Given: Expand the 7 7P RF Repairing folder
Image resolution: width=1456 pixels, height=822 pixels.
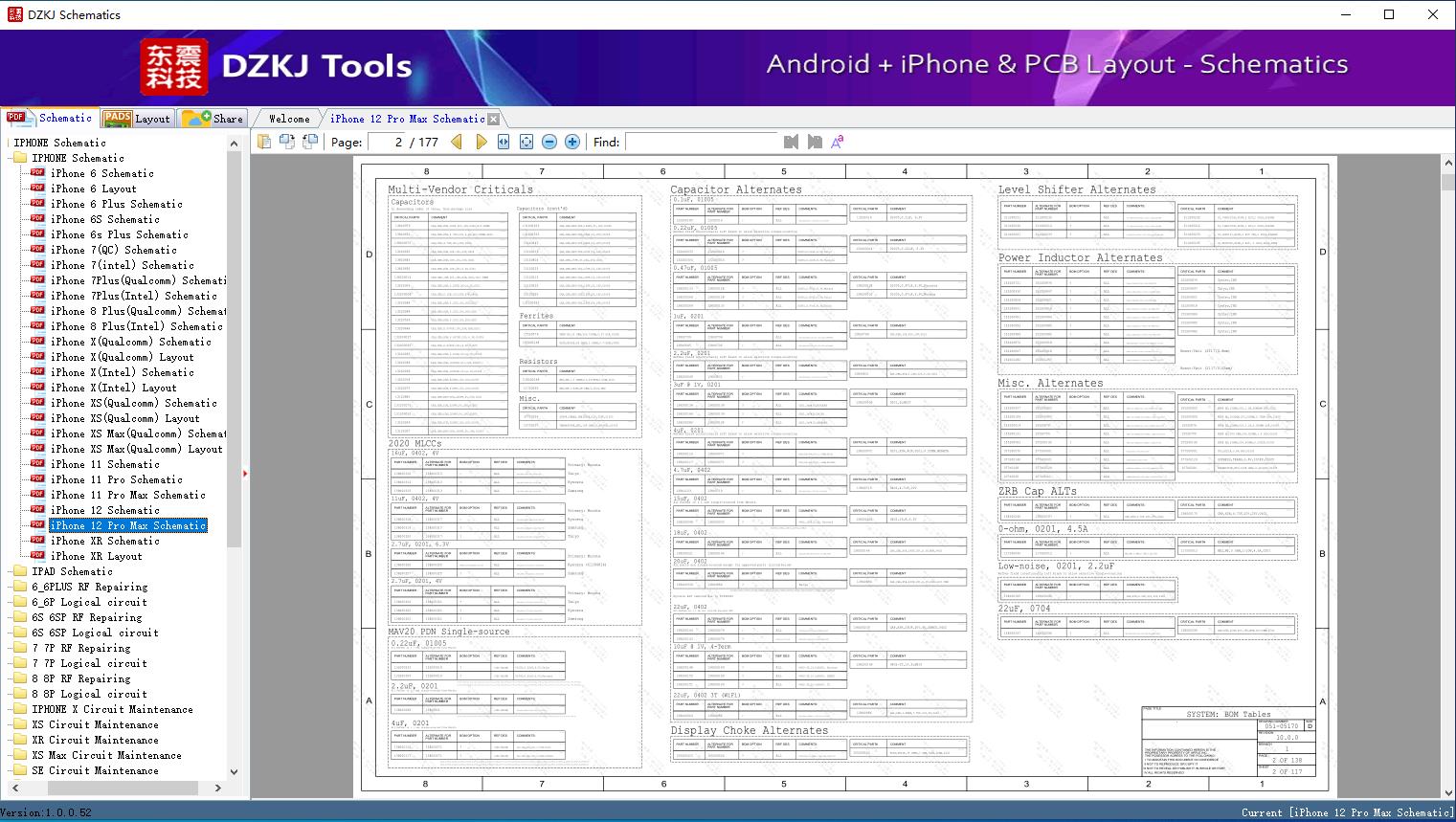Looking at the screenshot, I should [19, 648].
